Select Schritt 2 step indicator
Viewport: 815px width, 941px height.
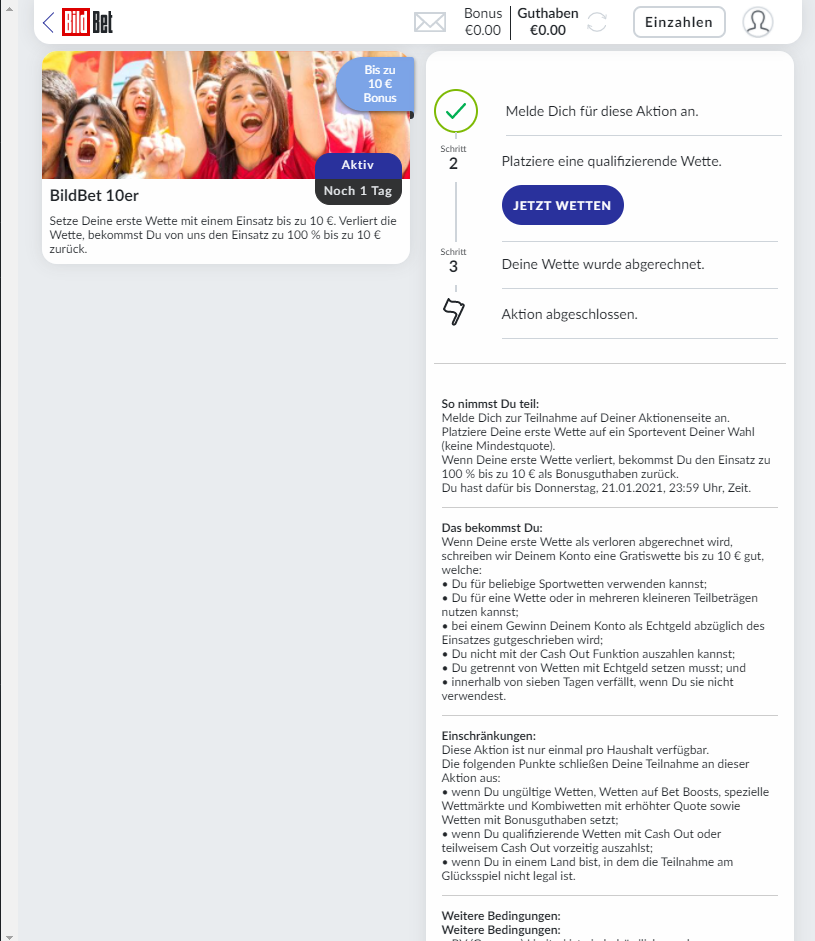(x=453, y=158)
